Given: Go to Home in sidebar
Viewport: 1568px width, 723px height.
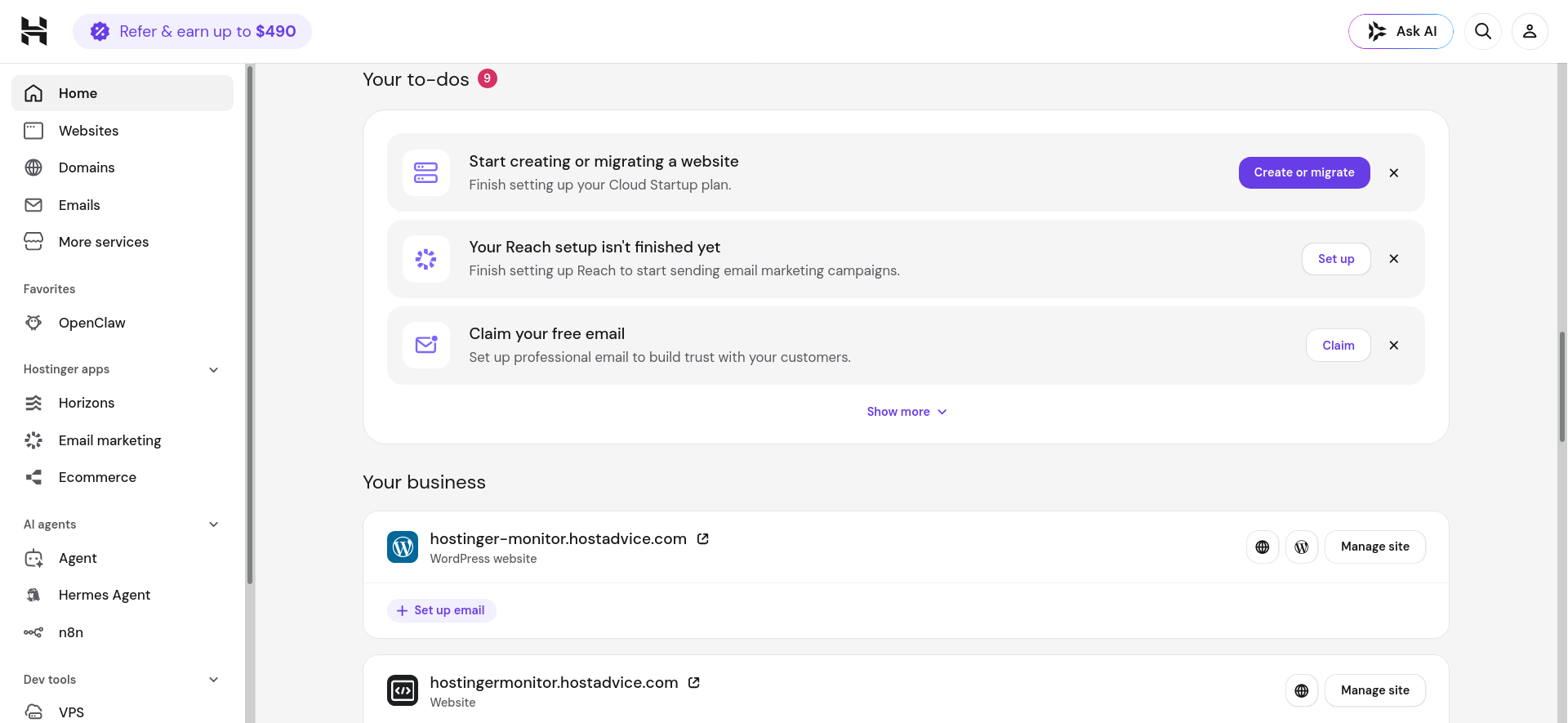Looking at the screenshot, I should [x=122, y=93].
